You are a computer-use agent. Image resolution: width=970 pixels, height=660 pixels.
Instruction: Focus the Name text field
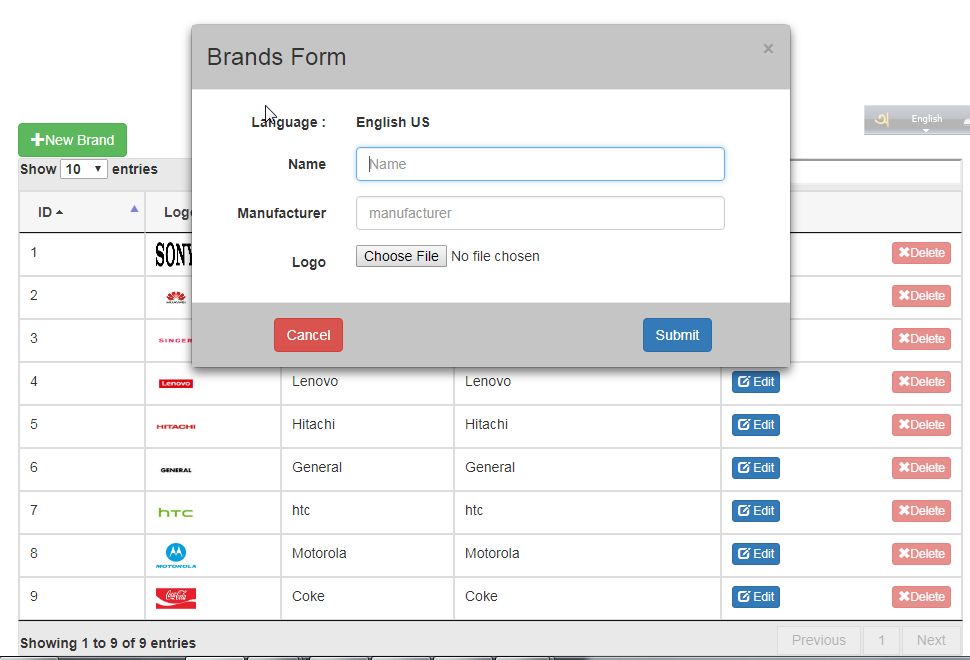[x=540, y=164]
